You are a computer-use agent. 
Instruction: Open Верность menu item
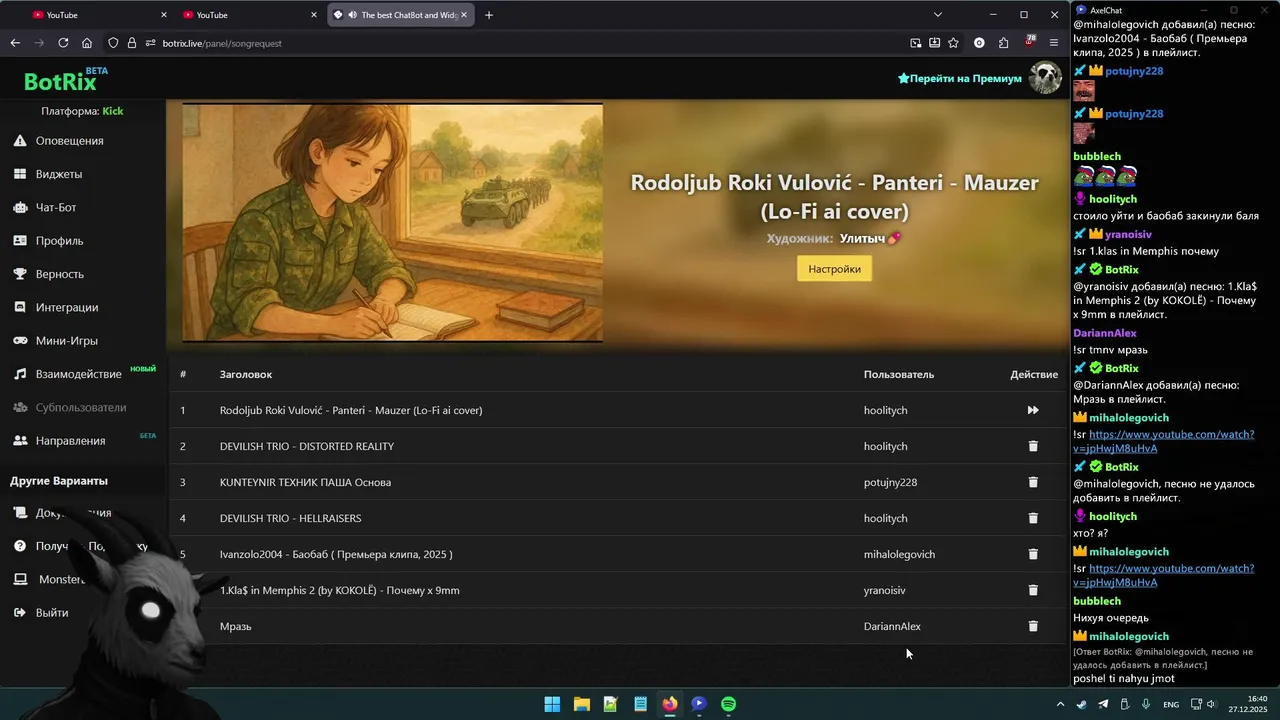[60, 274]
